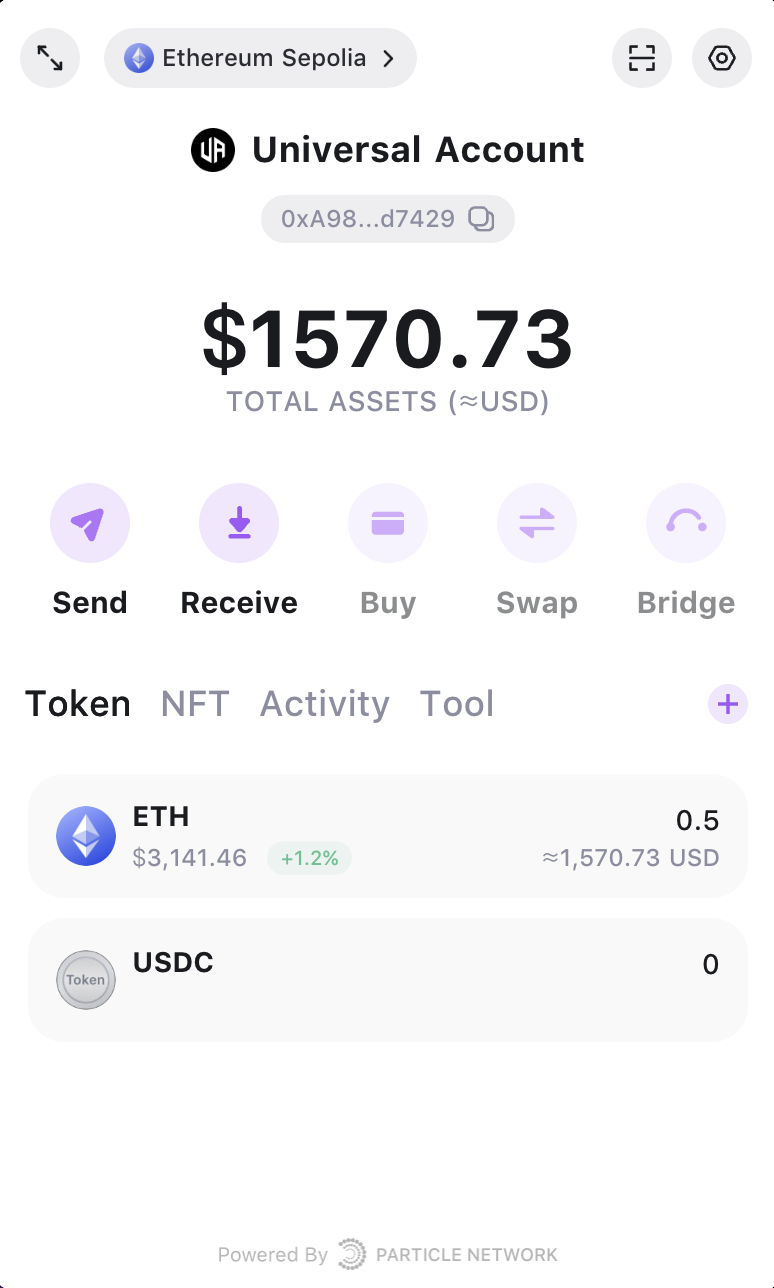Viewport: 774px width, 1288px height.
Task: Open the ETH token row
Action: tap(388, 836)
